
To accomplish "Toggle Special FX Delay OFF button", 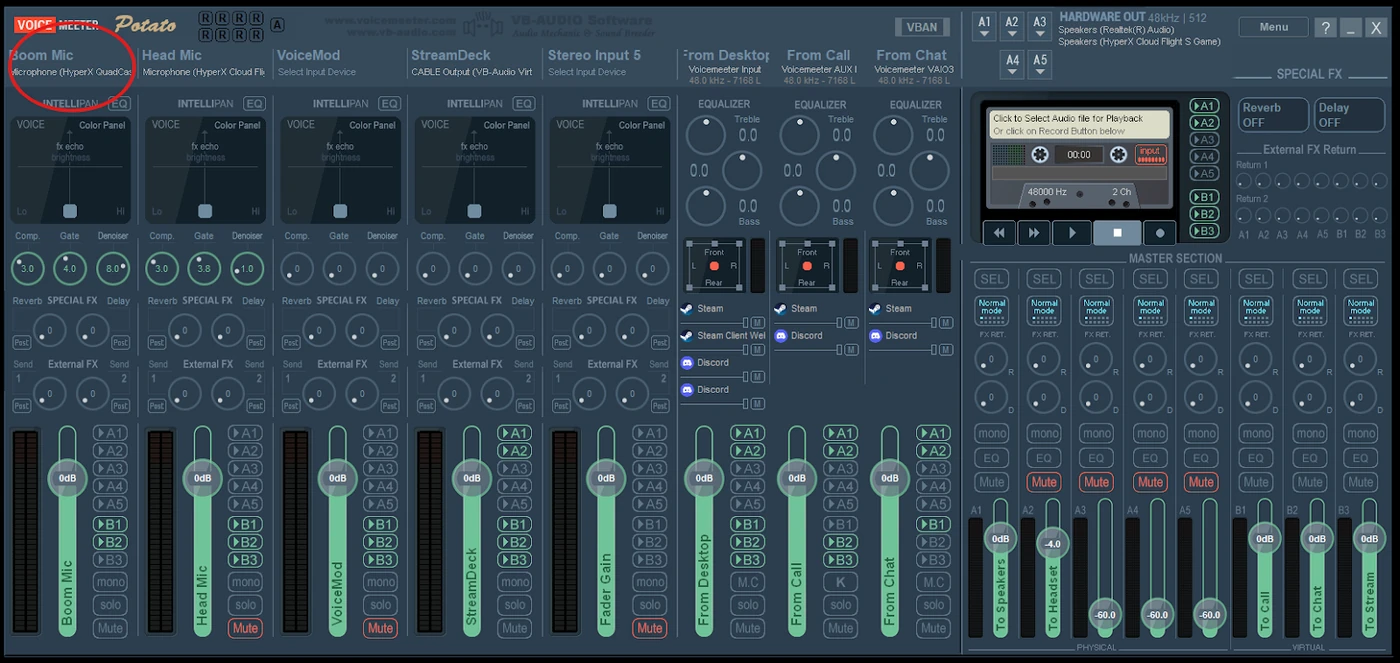I will point(1349,115).
